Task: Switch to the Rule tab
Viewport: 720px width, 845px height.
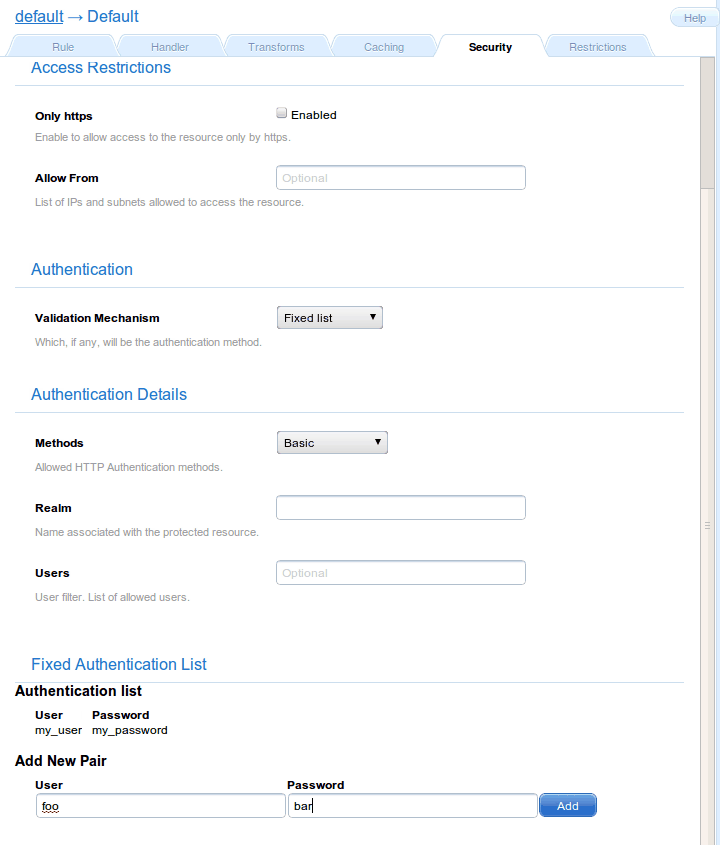Action: tap(63, 47)
